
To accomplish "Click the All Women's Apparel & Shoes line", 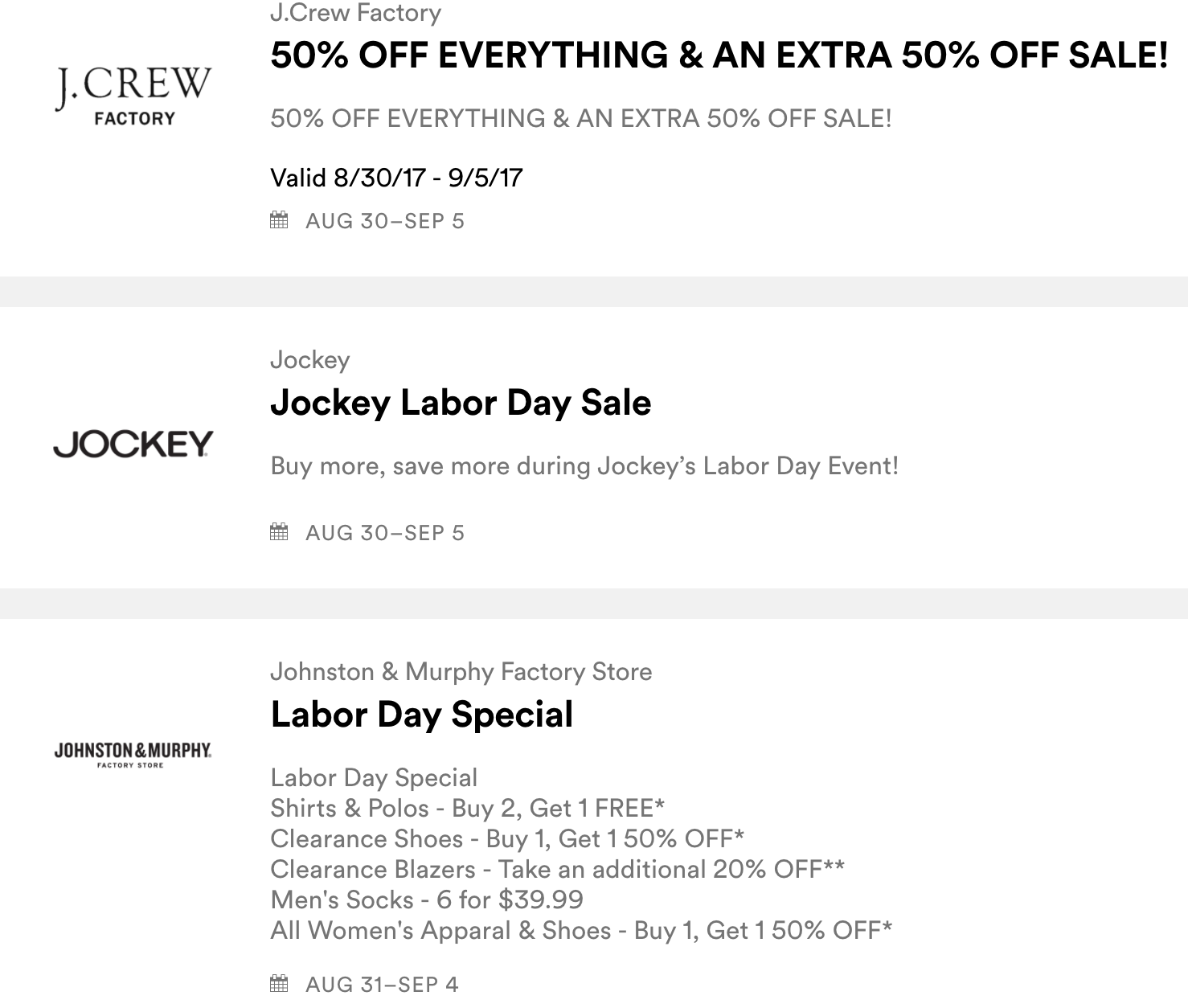I will pyautogui.click(x=580, y=930).
